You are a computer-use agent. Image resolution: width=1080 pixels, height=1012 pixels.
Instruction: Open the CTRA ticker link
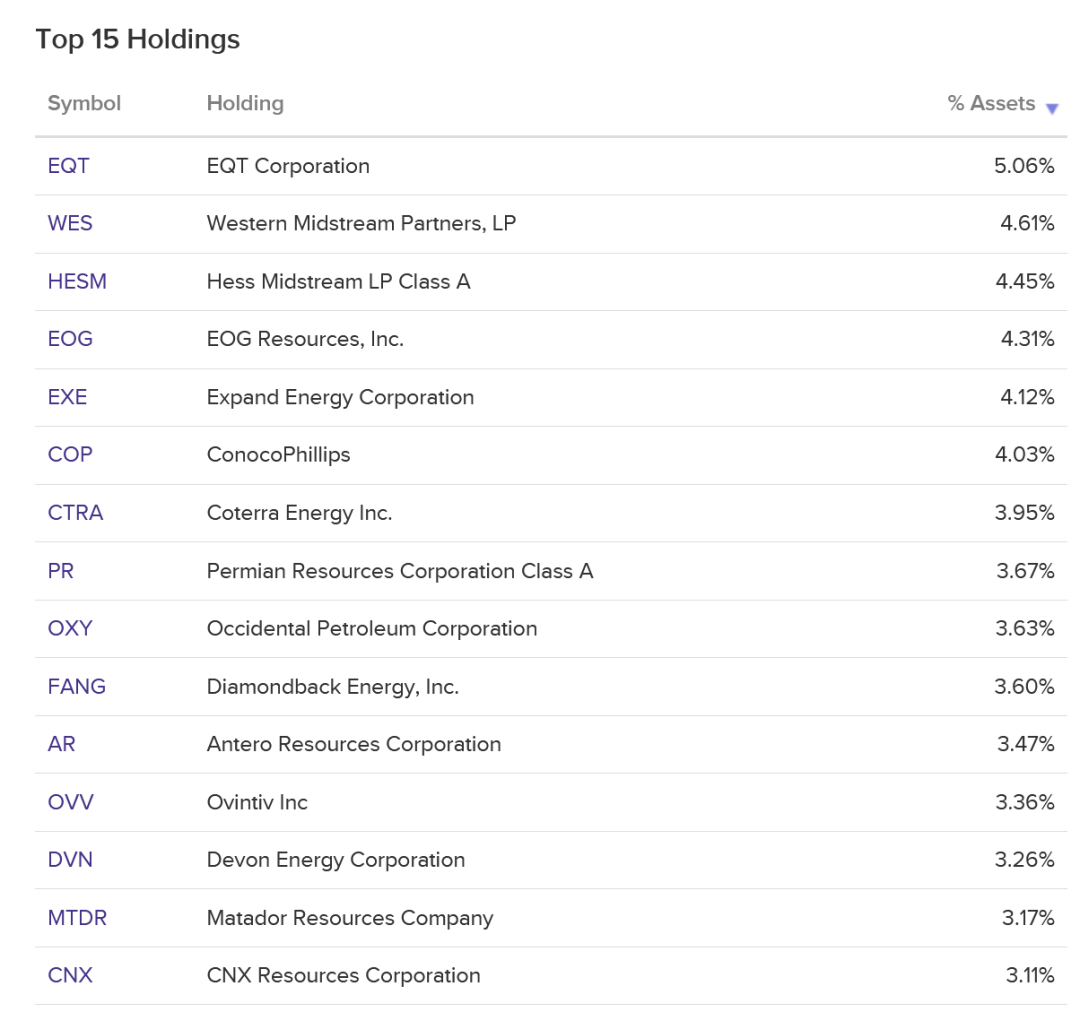(x=75, y=513)
